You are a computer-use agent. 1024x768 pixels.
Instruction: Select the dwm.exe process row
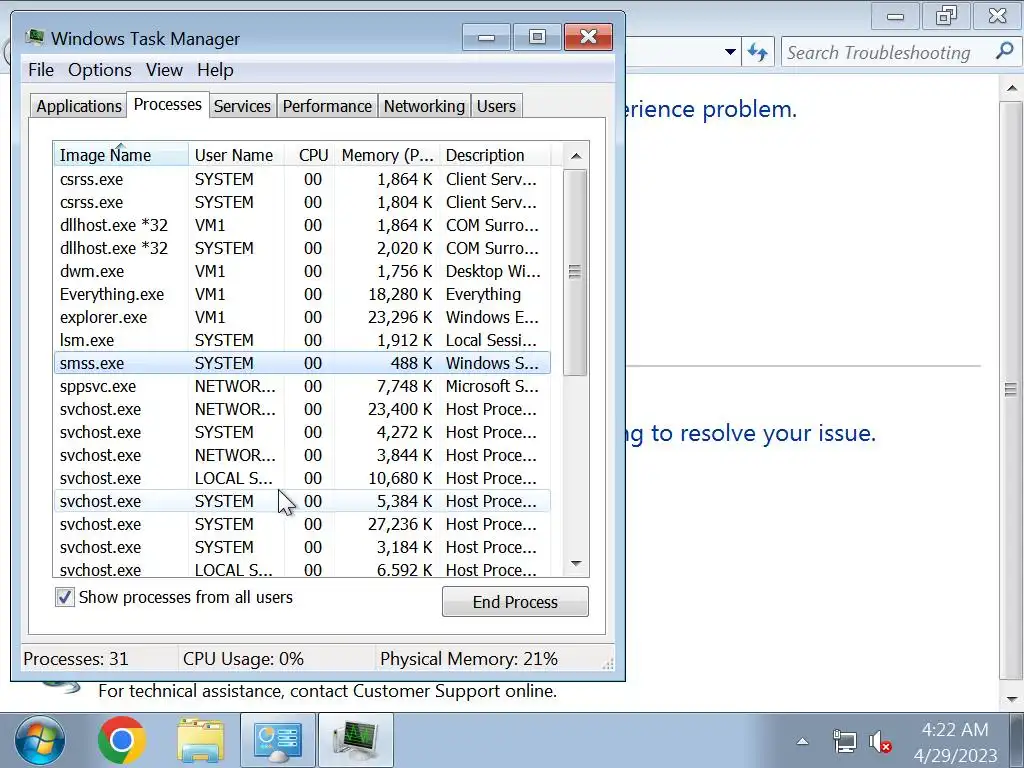pyautogui.click(x=302, y=271)
